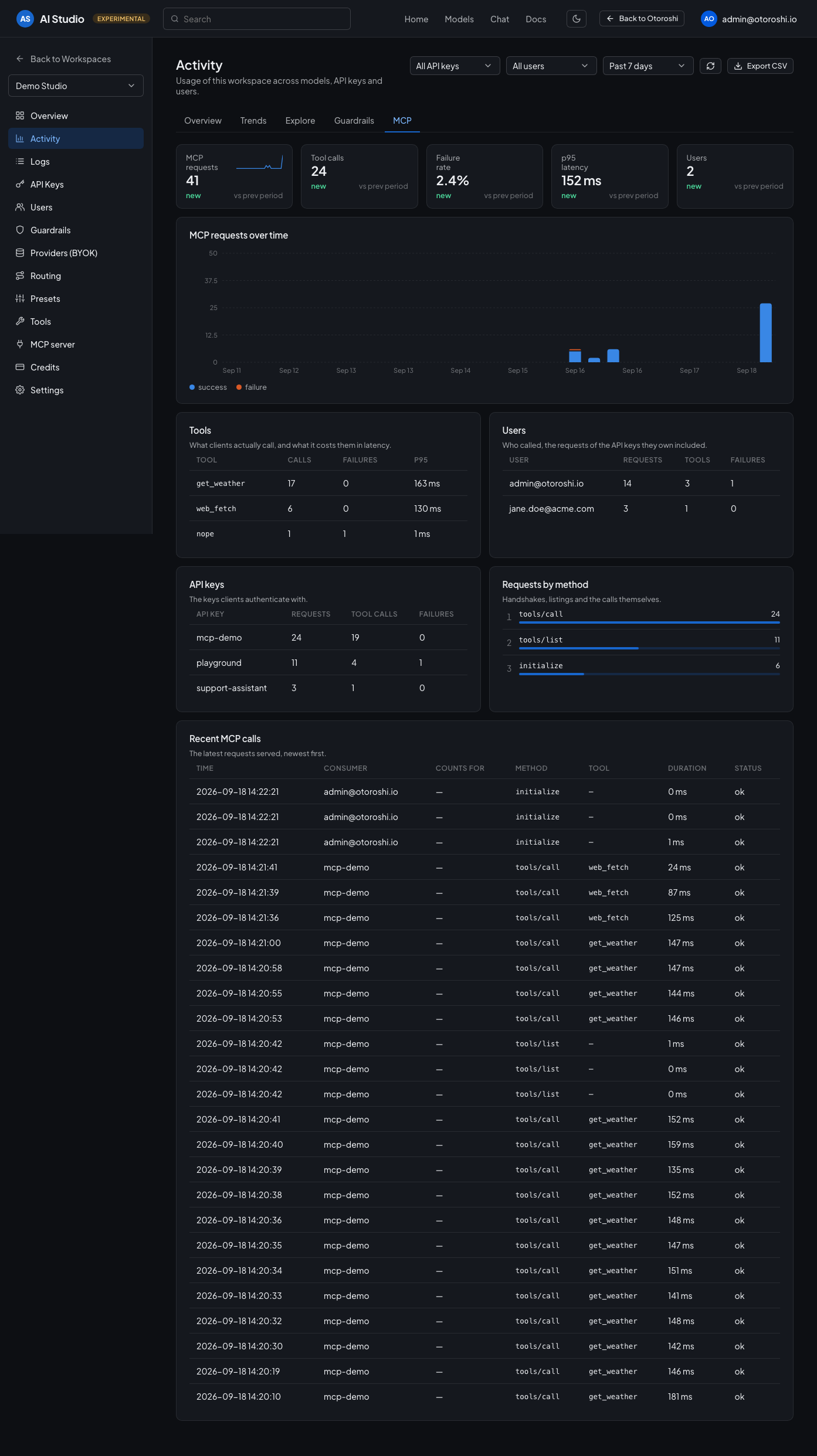Click the 14:21:41 web_fetch call row
Screen dimensions: 817x1456
(484, 867)
